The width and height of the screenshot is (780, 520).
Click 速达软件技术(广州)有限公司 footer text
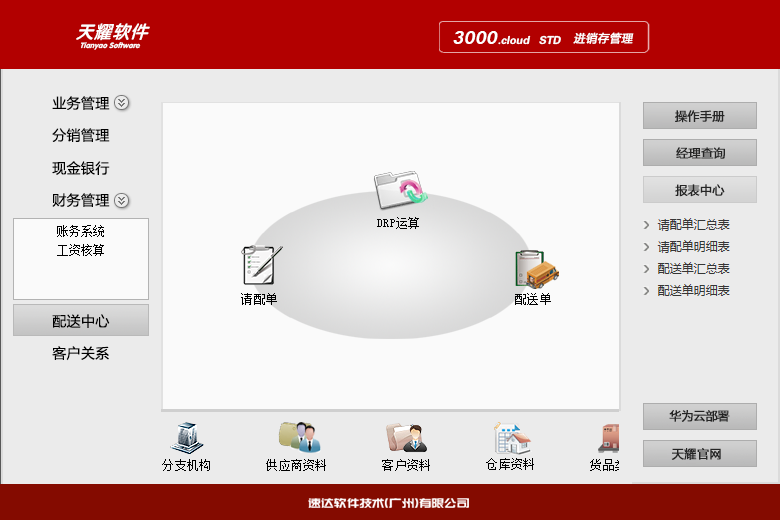pyautogui.click(x=389, y=503)
